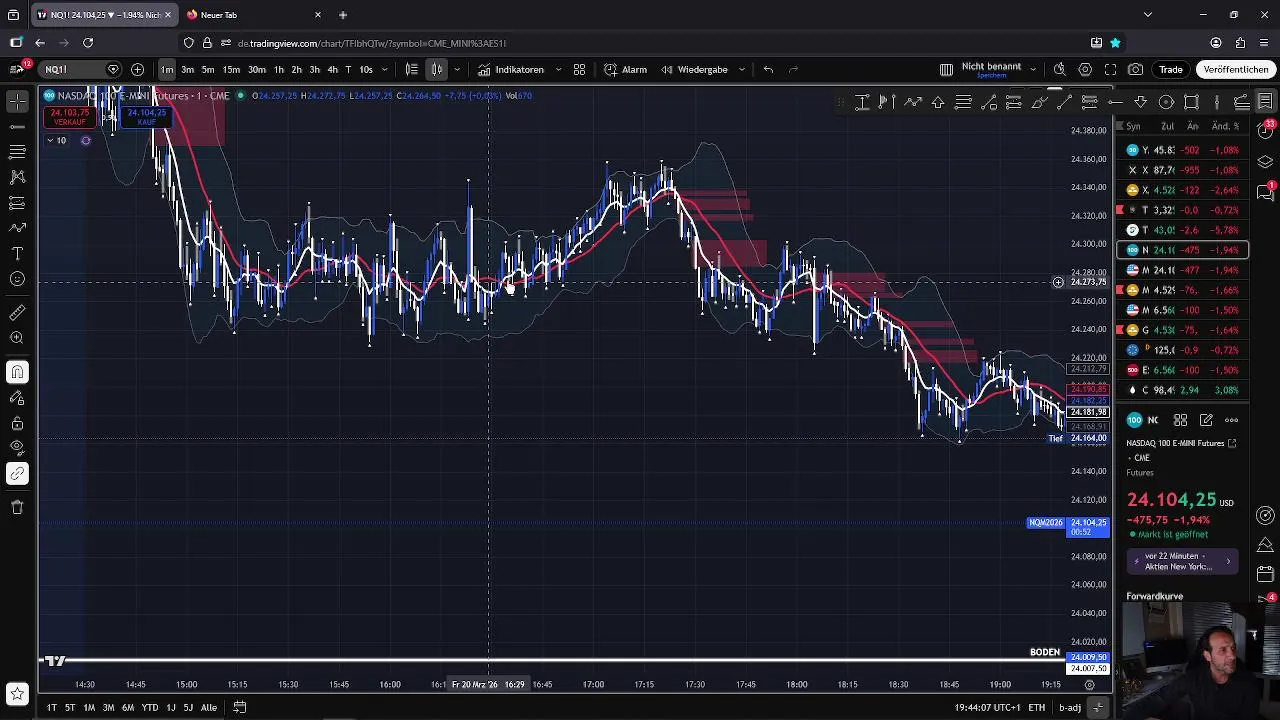This screenshot has height=720, width=1280.
Task: Select the flag marker tool in floating toolbar
Action: pyautogui.click(x=886, y=102)
